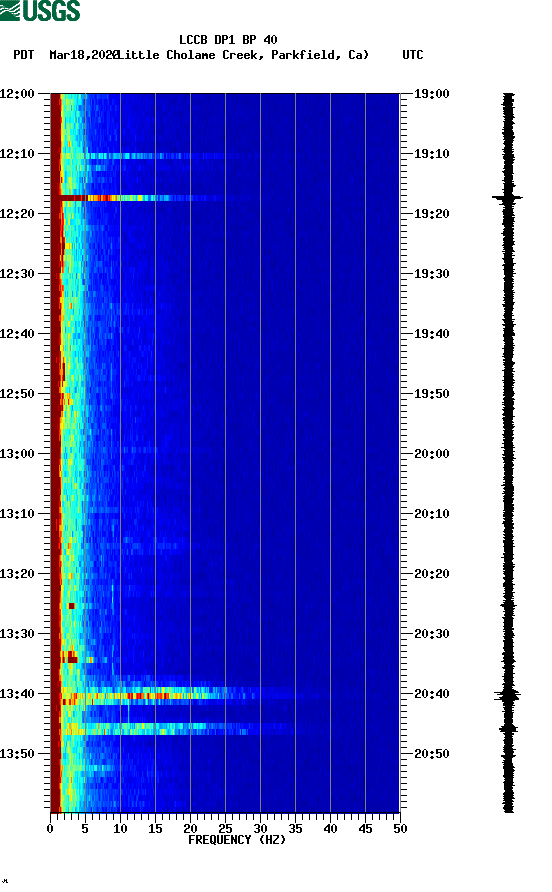Click the '12:10' PDT time label

point(17,154)
